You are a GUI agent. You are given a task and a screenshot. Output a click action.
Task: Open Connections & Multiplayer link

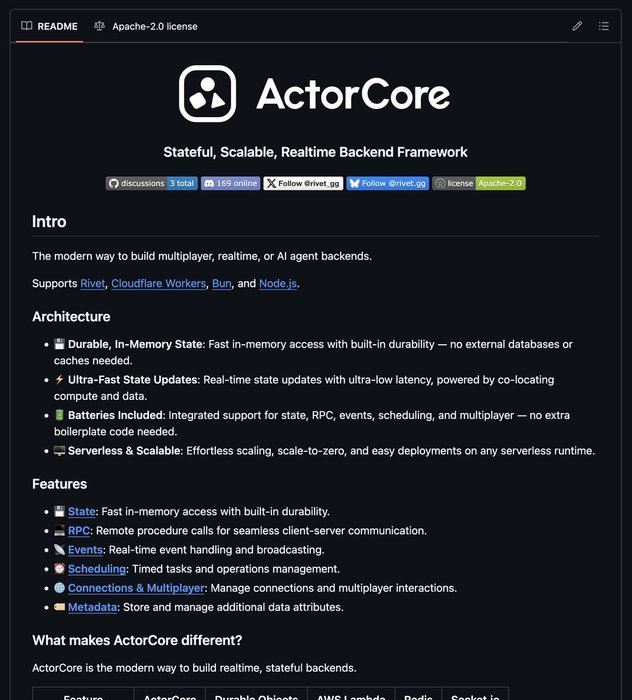coord(136,588)
